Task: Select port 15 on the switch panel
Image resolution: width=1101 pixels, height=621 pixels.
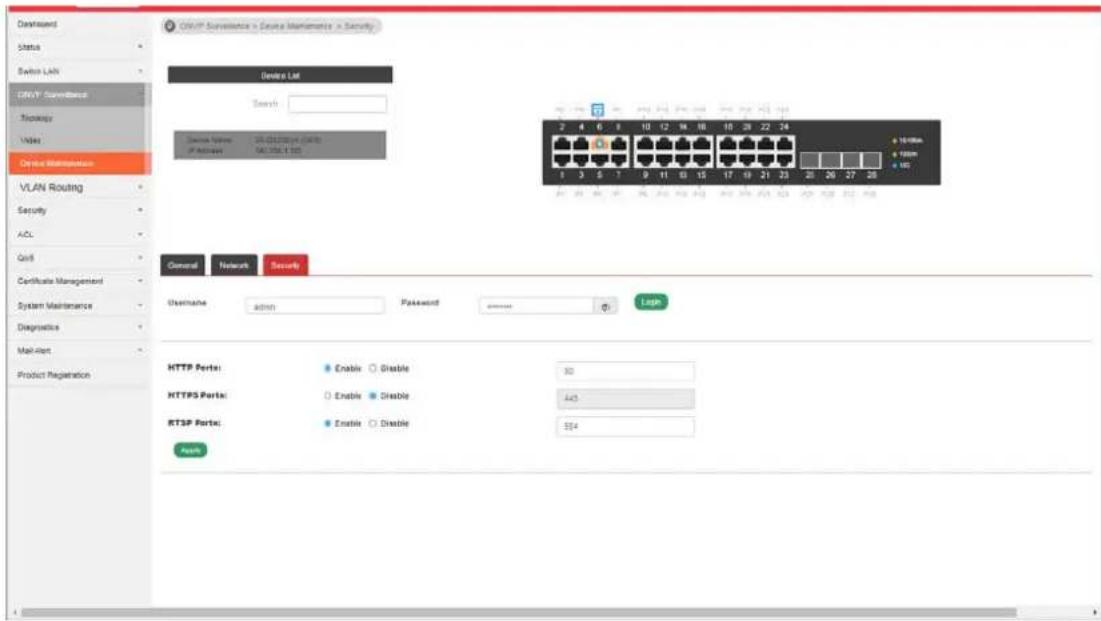Action: (702, 159)
